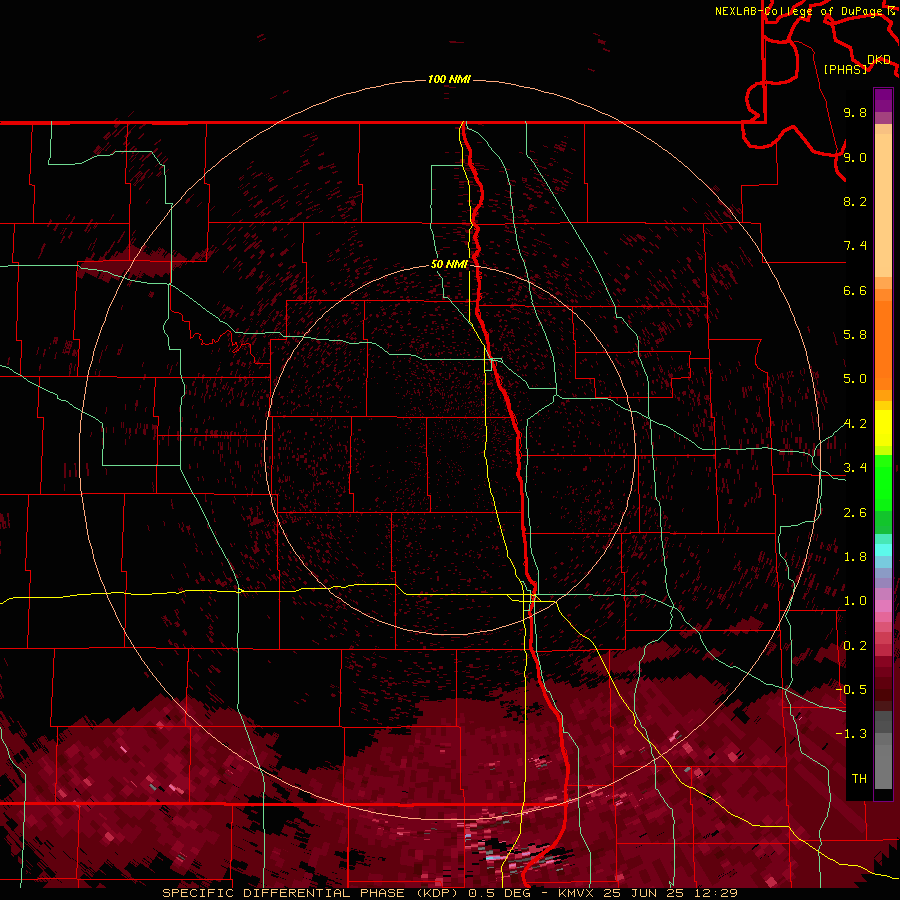Click the "50 NMI" range ring label
Screen dimensions: 900x900
(x=449, y=265)
